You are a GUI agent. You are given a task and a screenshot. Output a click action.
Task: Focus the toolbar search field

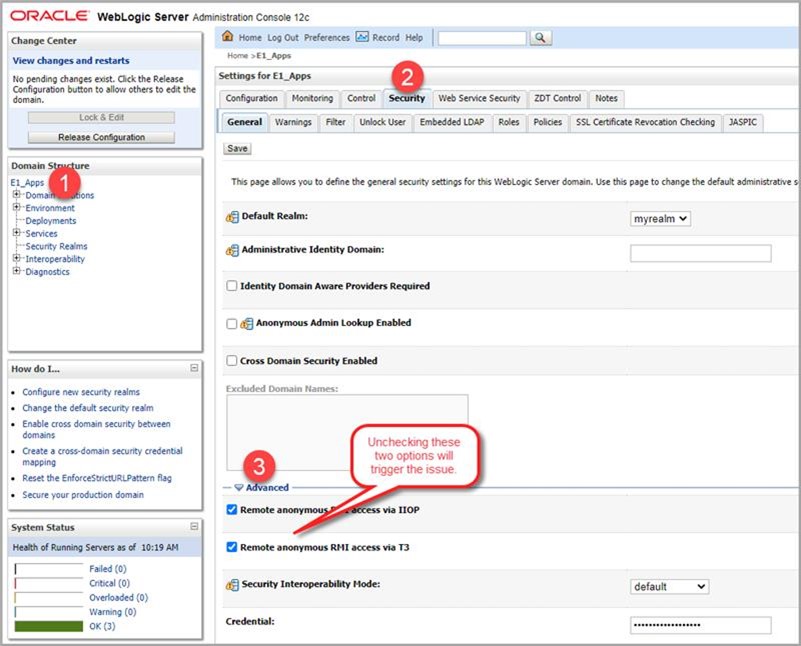[482, 38]
